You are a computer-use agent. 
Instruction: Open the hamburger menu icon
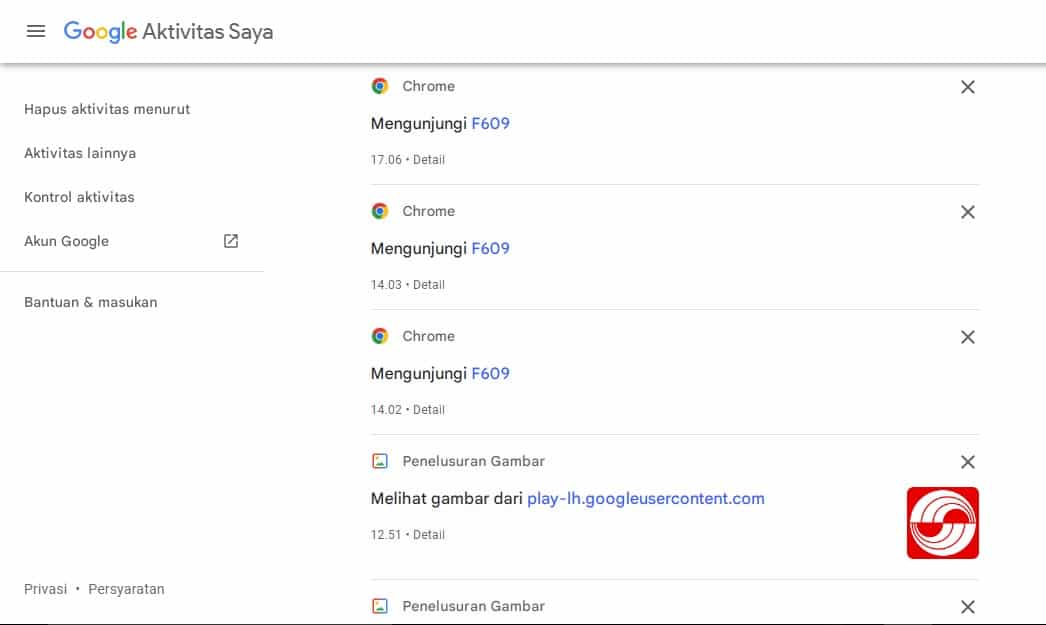coord(36,31)
